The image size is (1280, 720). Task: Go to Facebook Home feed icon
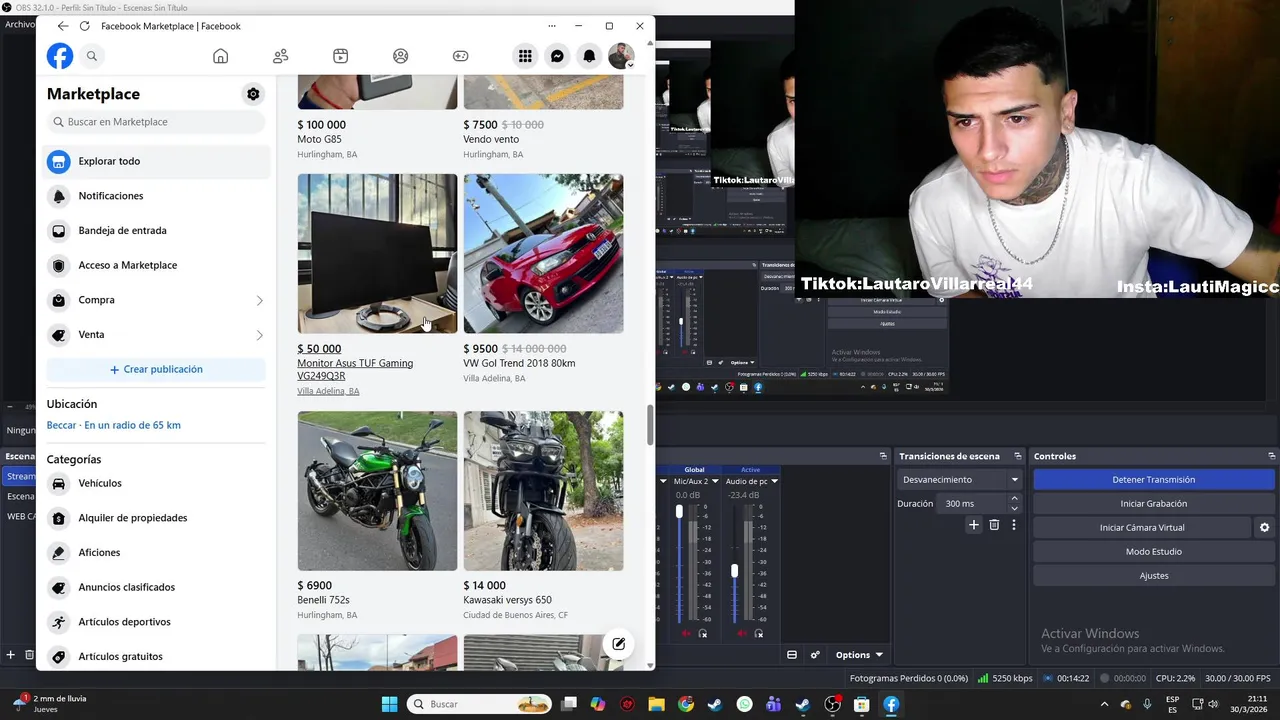click(221, 56)
